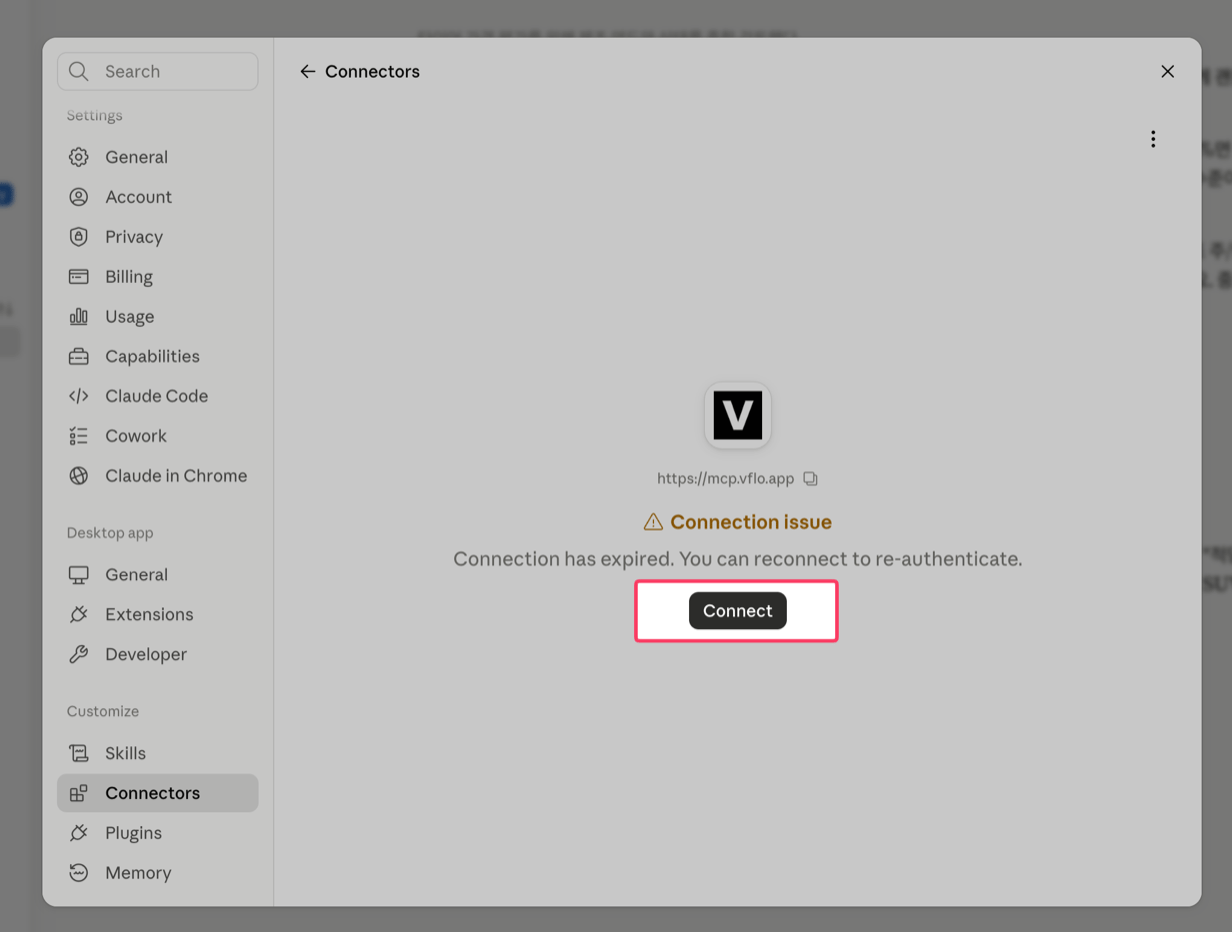Click the Privacy shield icon
Viewport: 1232px width, 932px height.
coord(79,237)
